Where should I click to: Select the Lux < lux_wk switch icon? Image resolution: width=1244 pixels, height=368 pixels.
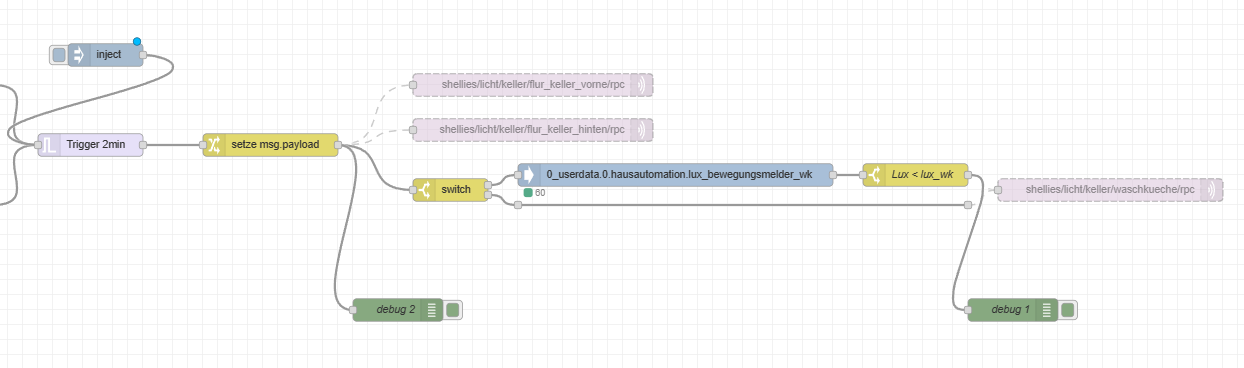(874, 175)
